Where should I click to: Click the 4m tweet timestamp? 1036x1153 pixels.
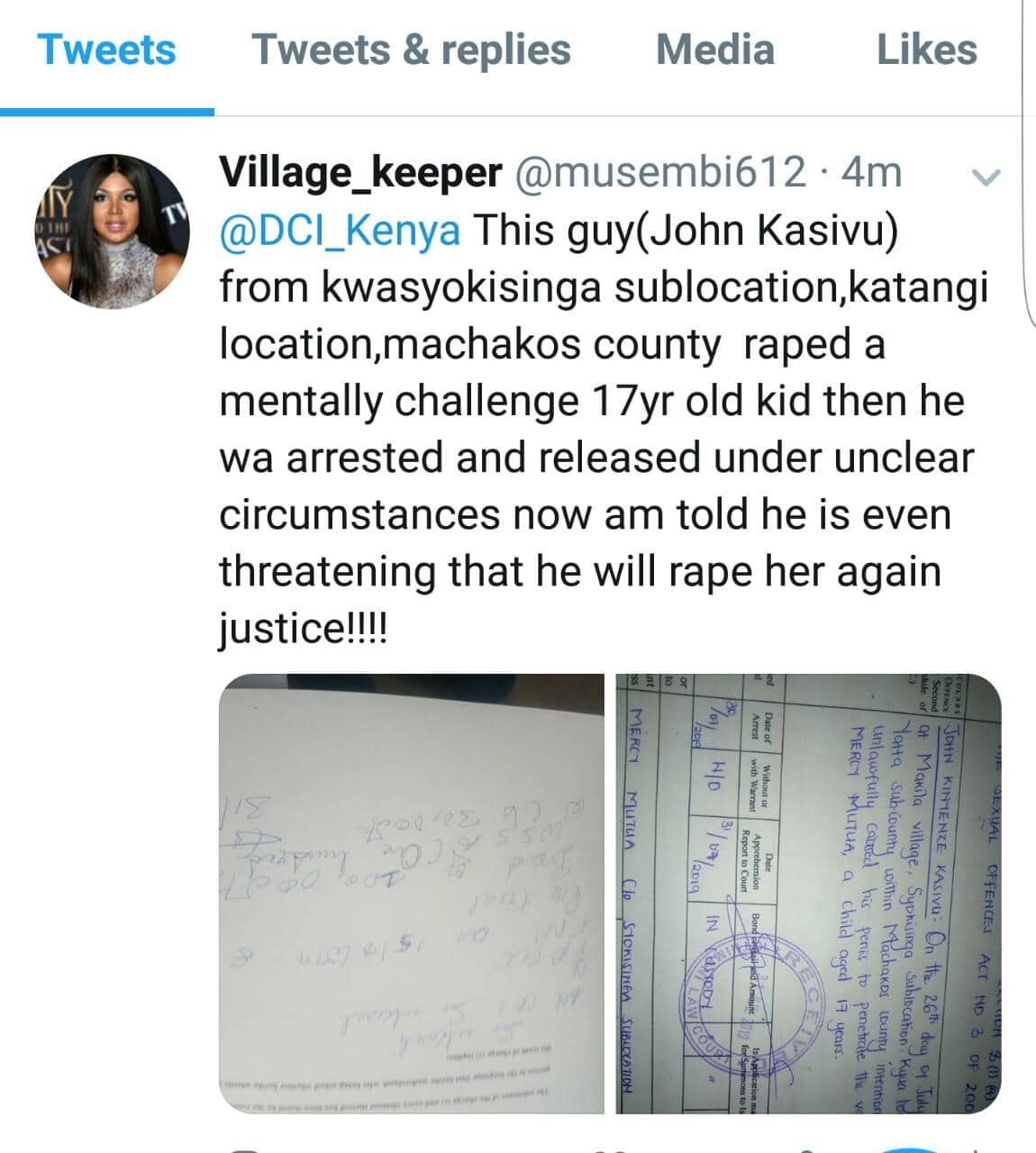click(871, 171)
